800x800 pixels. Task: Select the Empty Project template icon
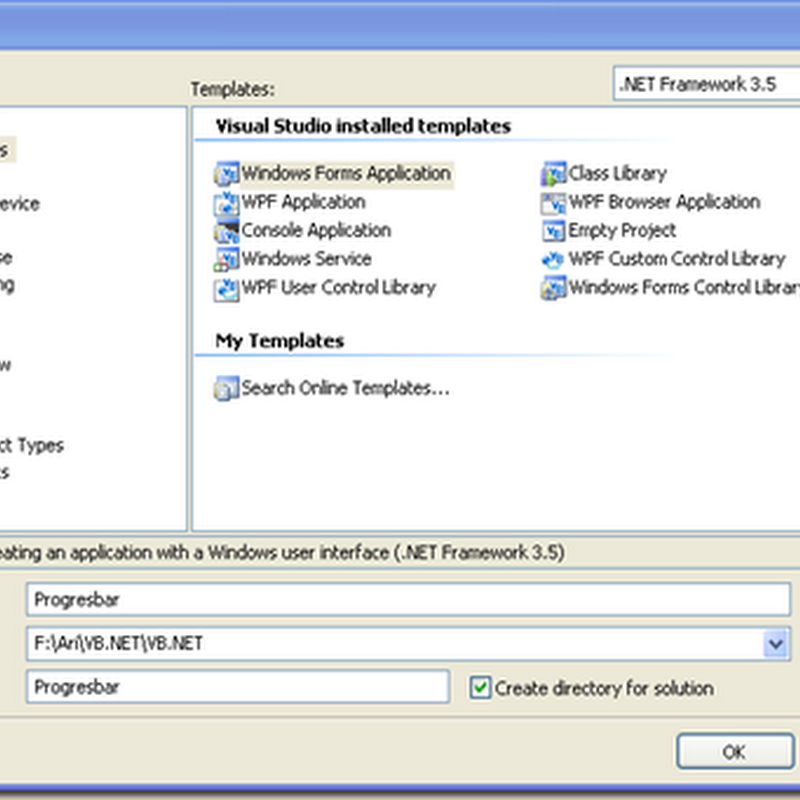pos(554,231)
